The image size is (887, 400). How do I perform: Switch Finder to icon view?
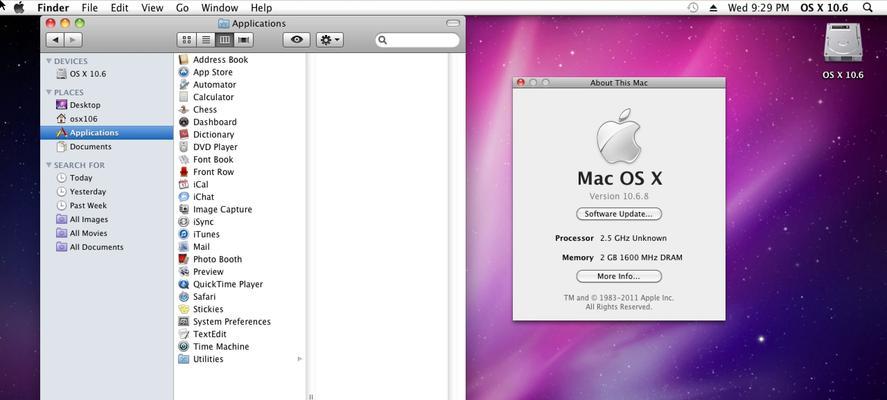tap(187, 40)
